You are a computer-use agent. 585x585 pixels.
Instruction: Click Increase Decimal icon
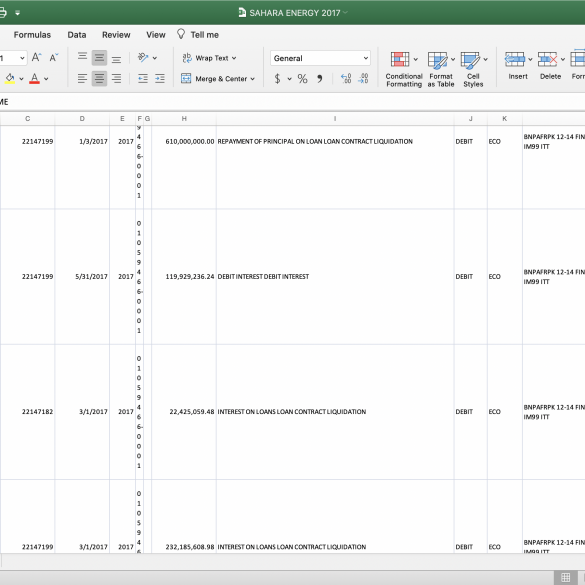pos(346,78)
